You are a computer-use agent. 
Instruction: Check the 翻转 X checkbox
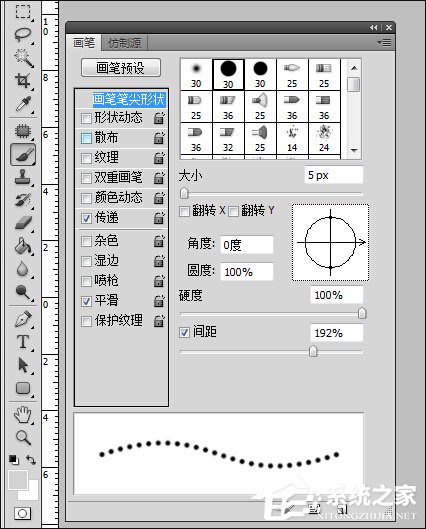point(184,212)
